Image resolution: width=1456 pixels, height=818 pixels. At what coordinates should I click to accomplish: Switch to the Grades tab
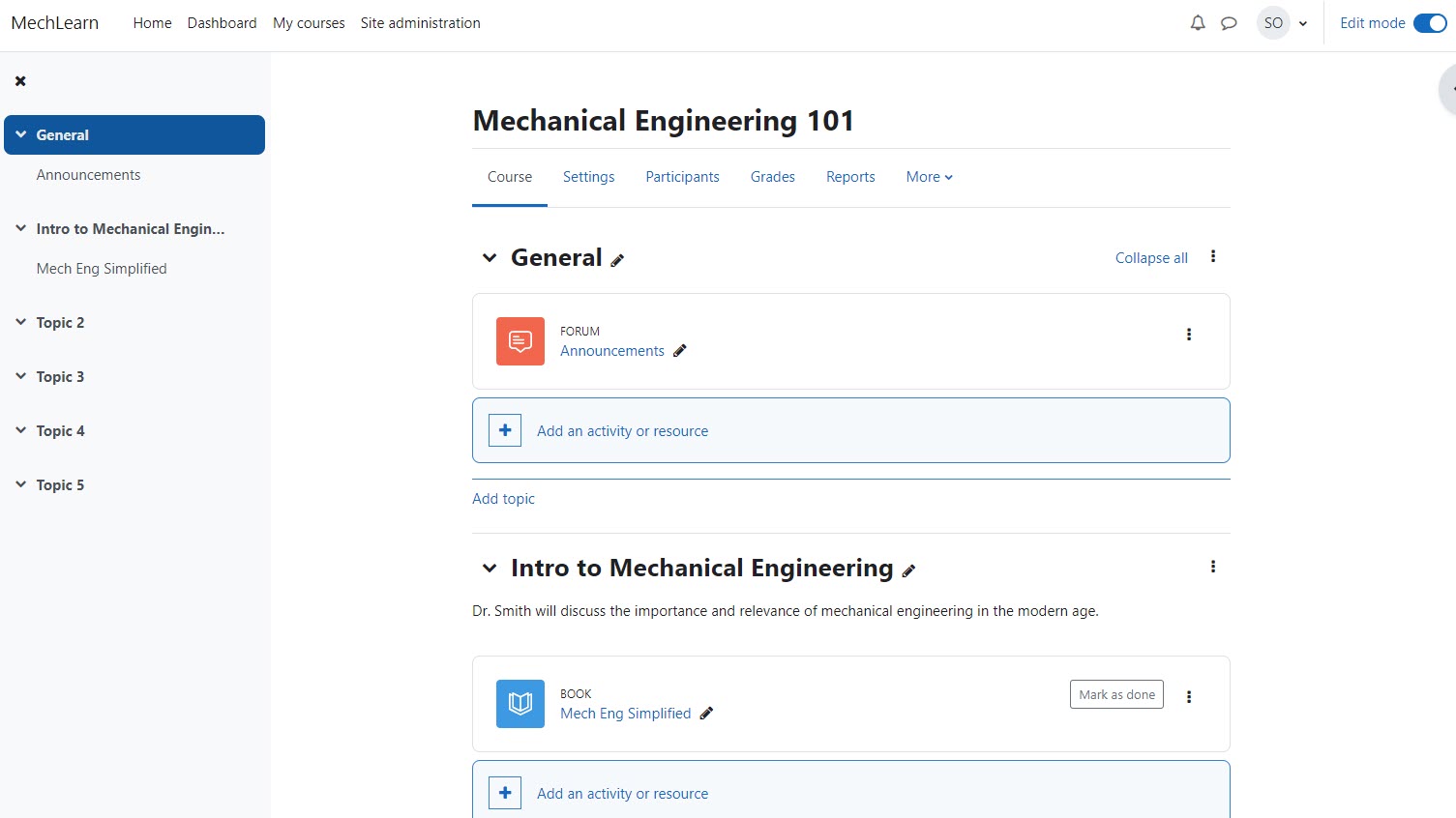(772, 177)
